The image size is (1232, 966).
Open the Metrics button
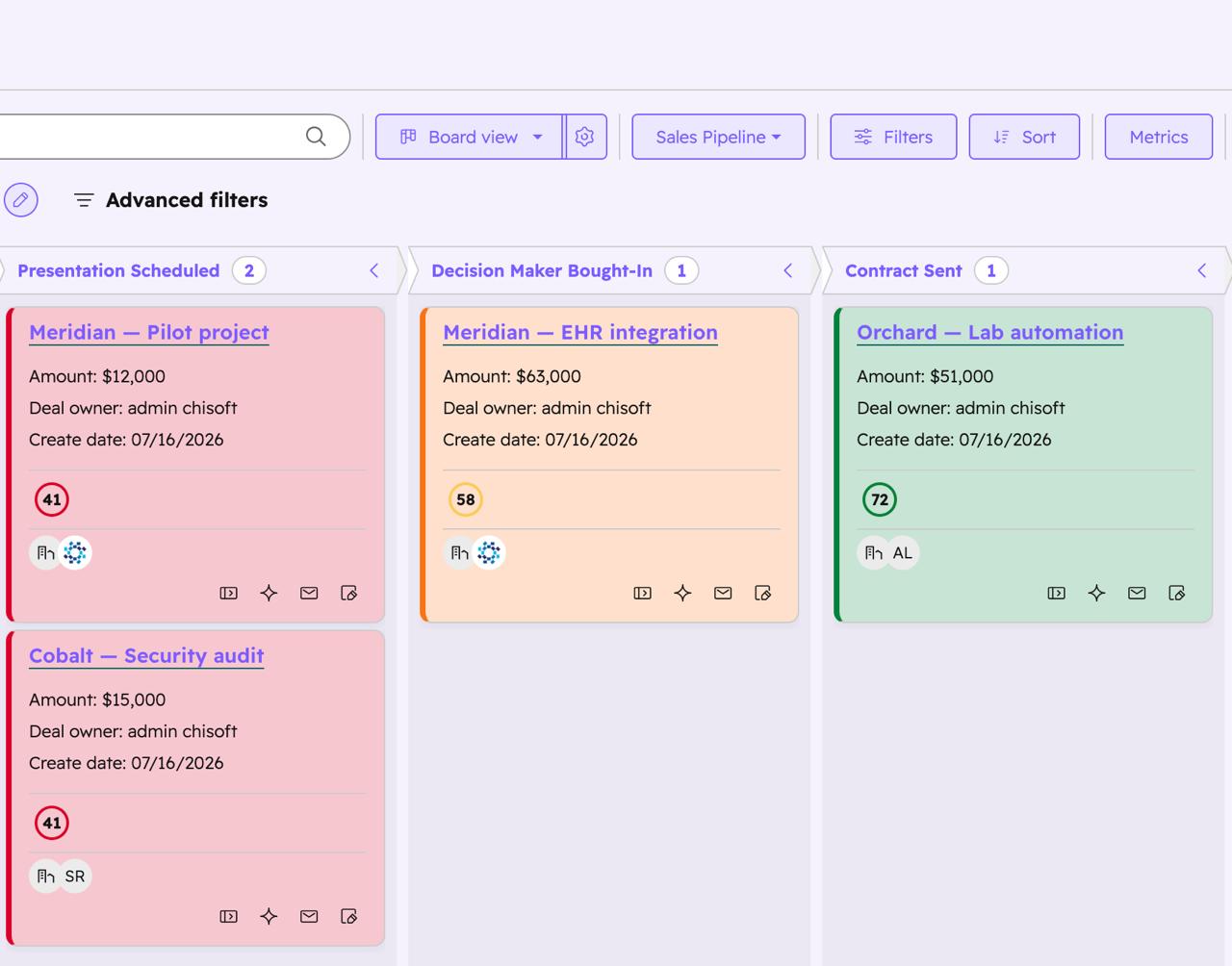click(1159, 137)
